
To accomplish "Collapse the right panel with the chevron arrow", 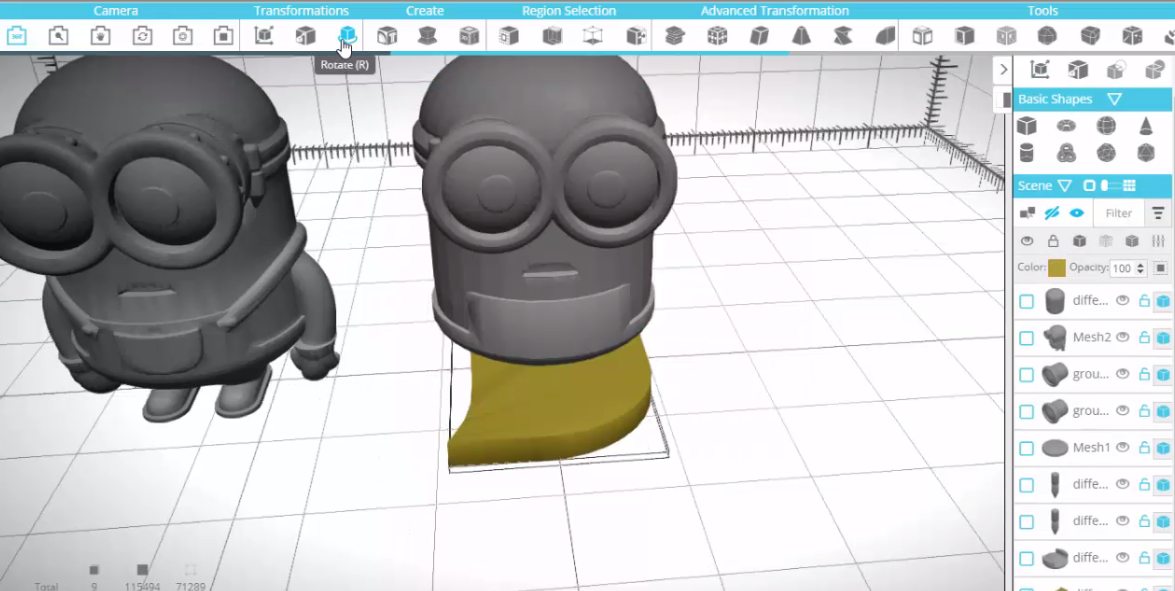I will coord(1003,70).
